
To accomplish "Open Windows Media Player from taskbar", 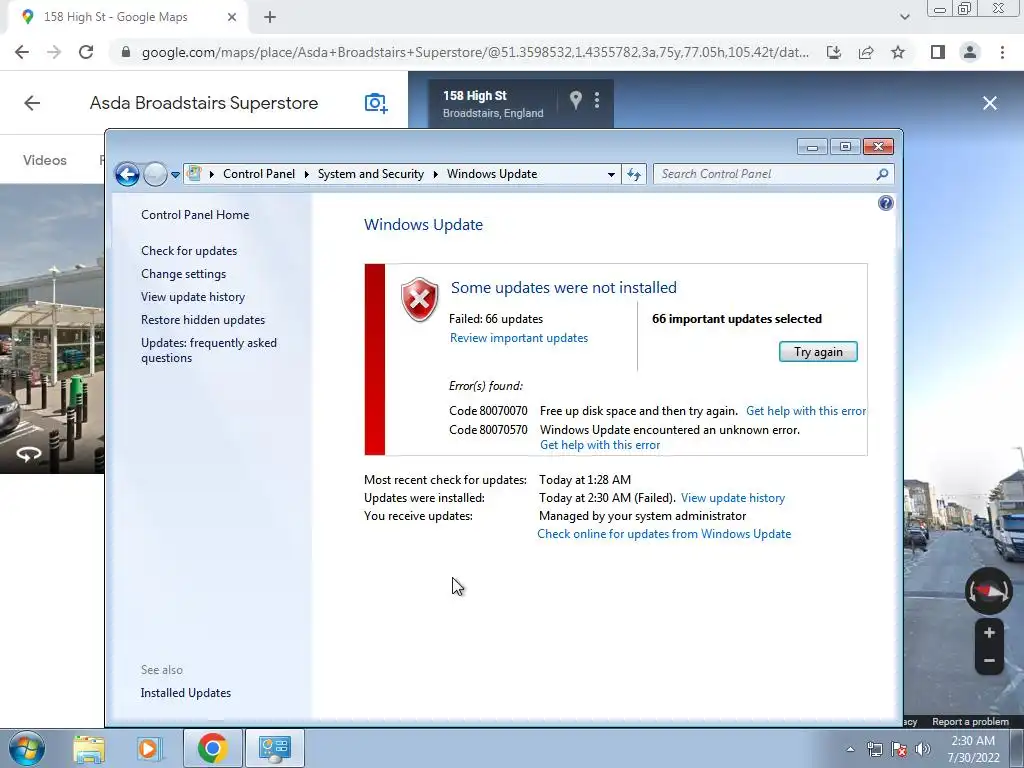I will coord(148,748).
